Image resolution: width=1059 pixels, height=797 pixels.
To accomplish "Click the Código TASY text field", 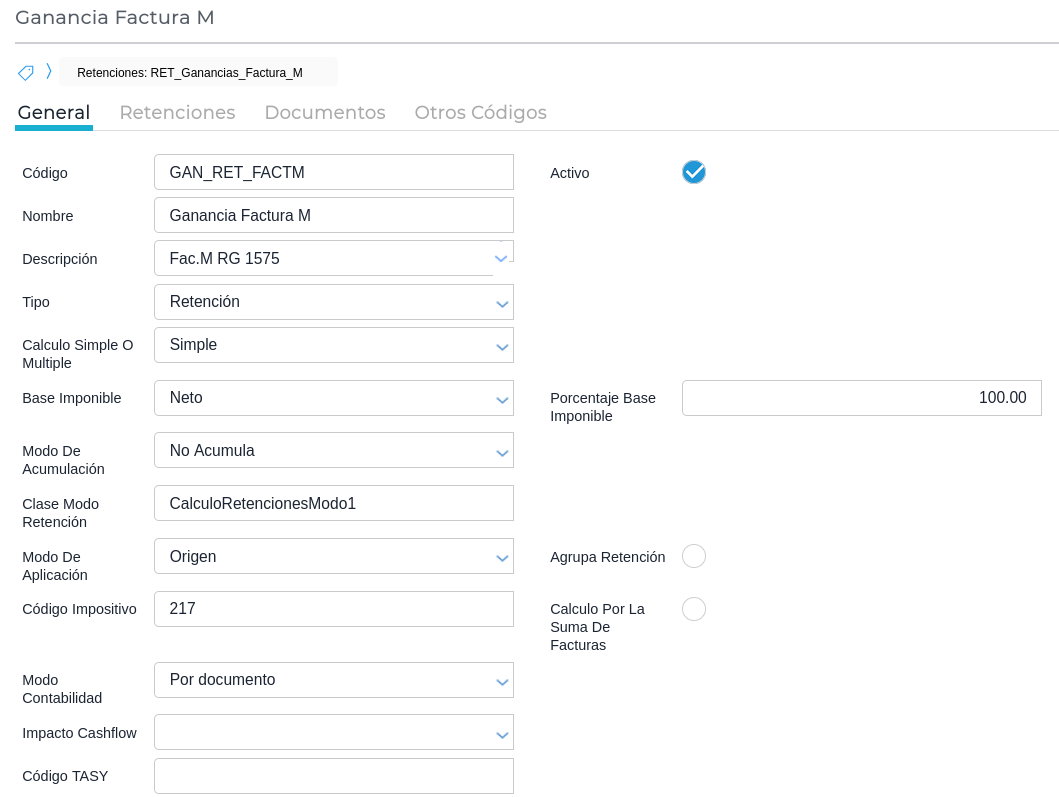I will click(334, 776).
